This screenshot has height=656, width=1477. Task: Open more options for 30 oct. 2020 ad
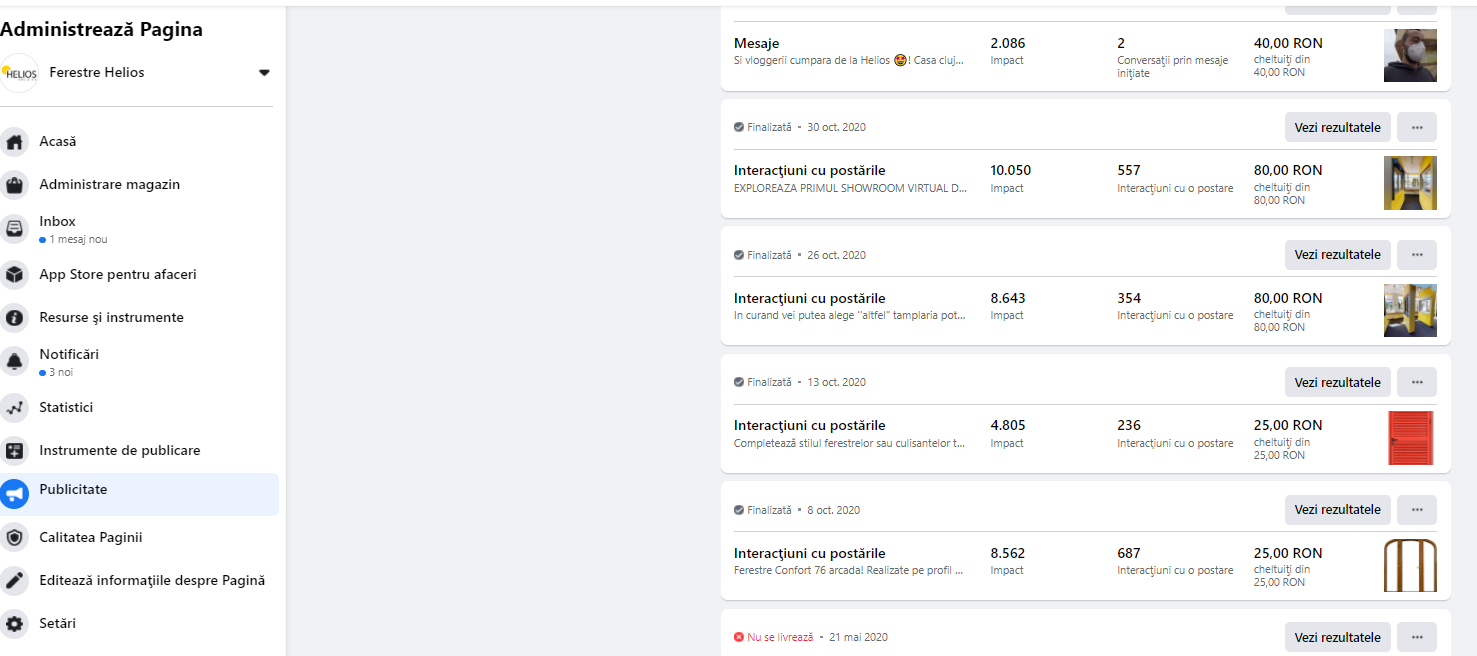(1416, 127)
